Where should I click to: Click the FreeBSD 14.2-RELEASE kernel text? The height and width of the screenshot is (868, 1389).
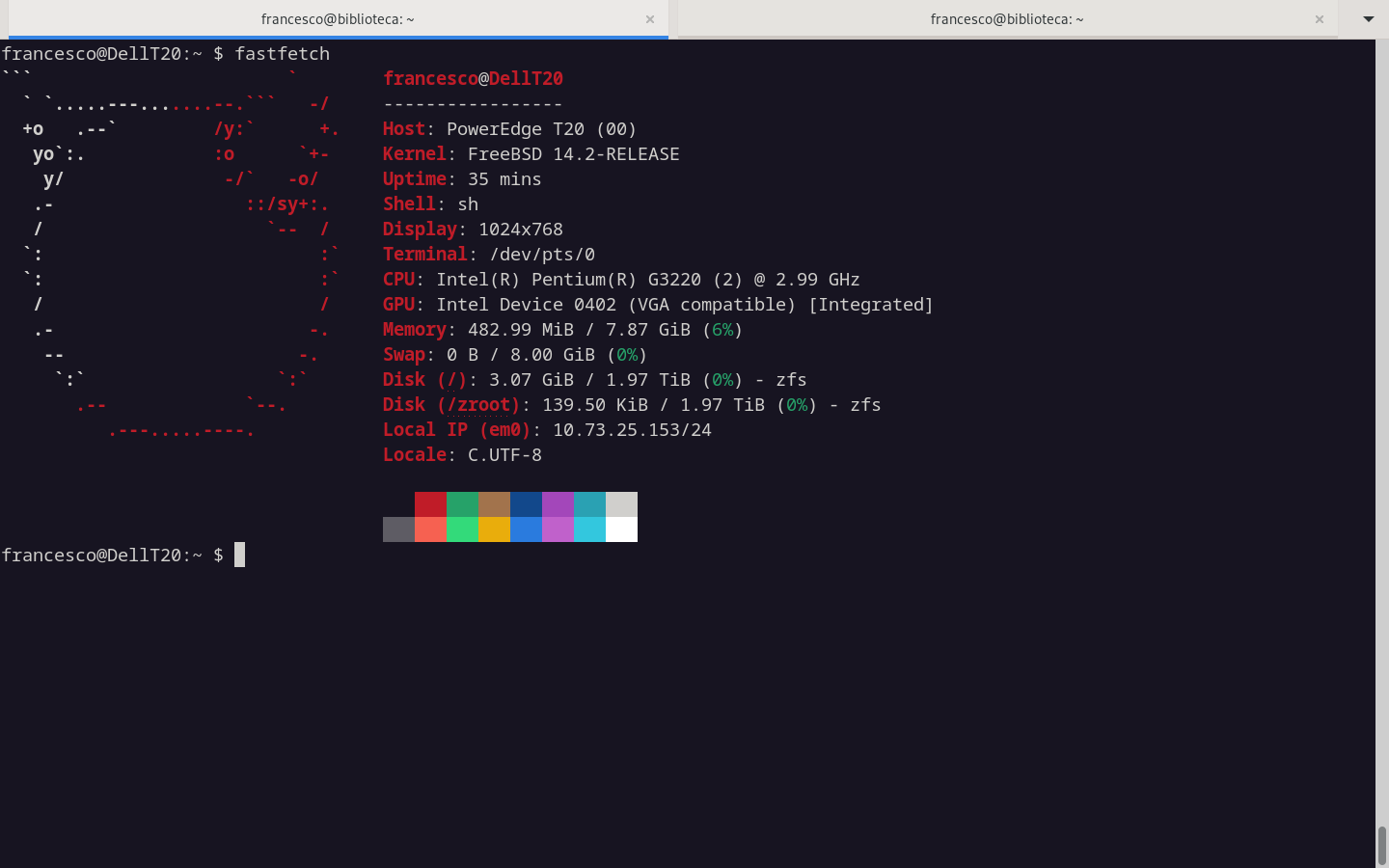click(x=573, y=154)
